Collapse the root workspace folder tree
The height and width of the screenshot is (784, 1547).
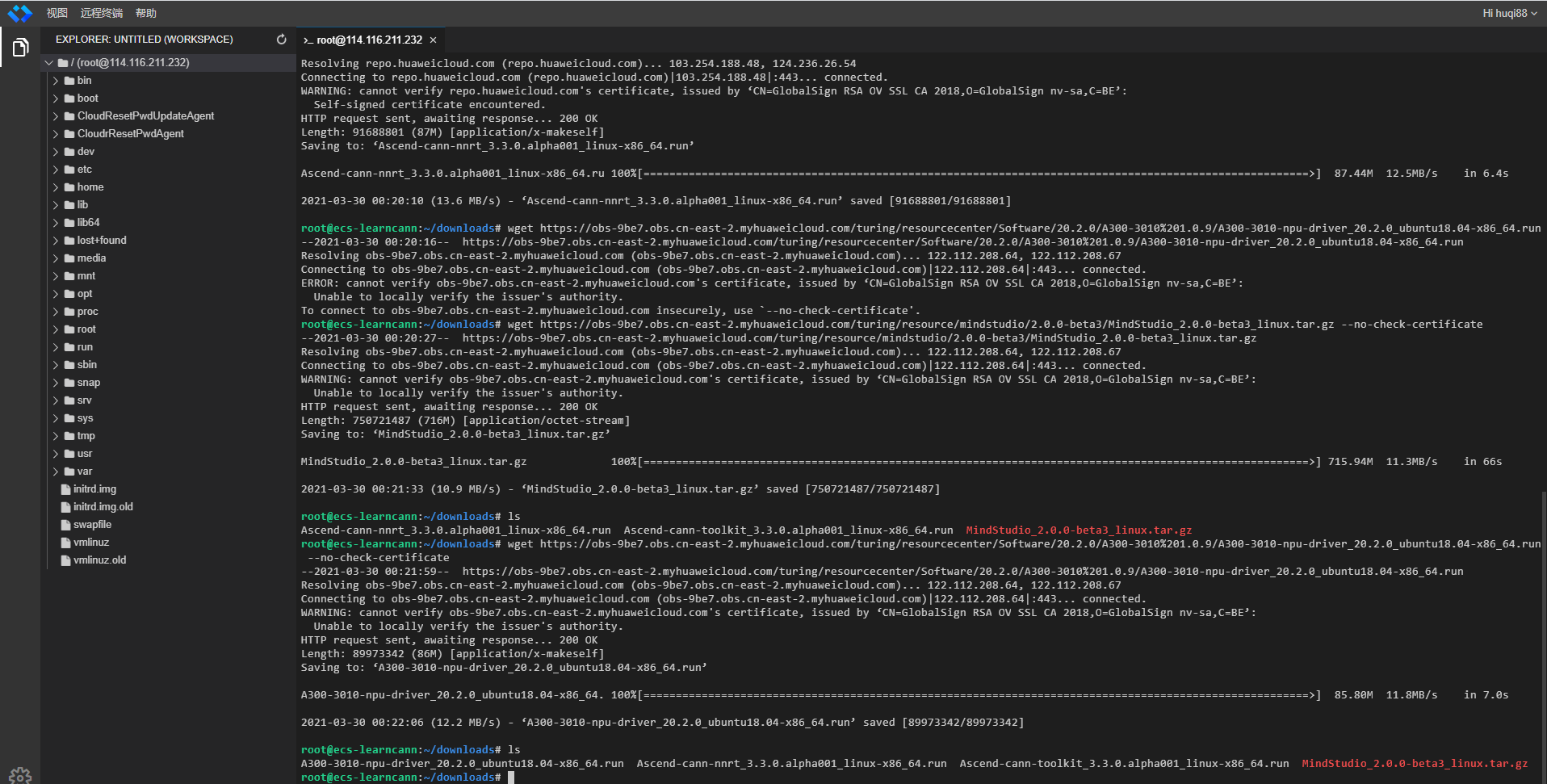click(x=49, y=62)
